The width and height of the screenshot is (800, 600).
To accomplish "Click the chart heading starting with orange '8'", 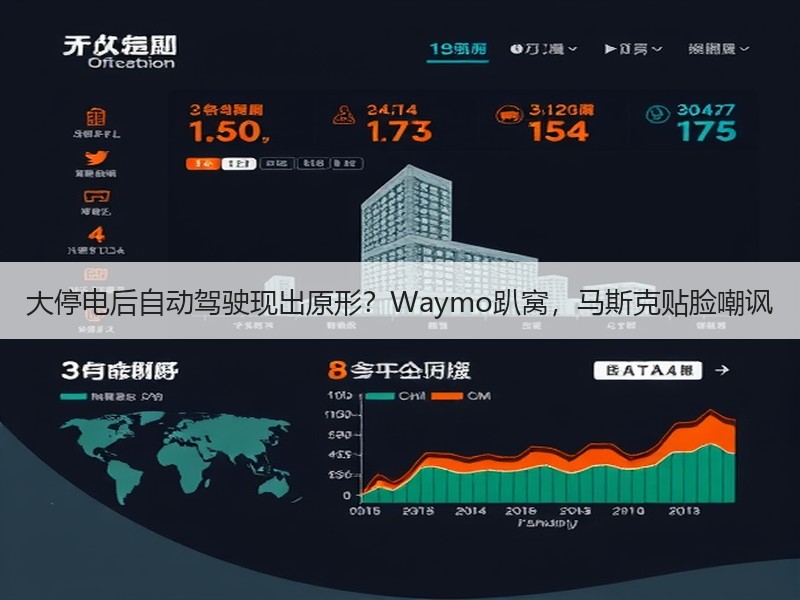I will (x=398, y=370).
